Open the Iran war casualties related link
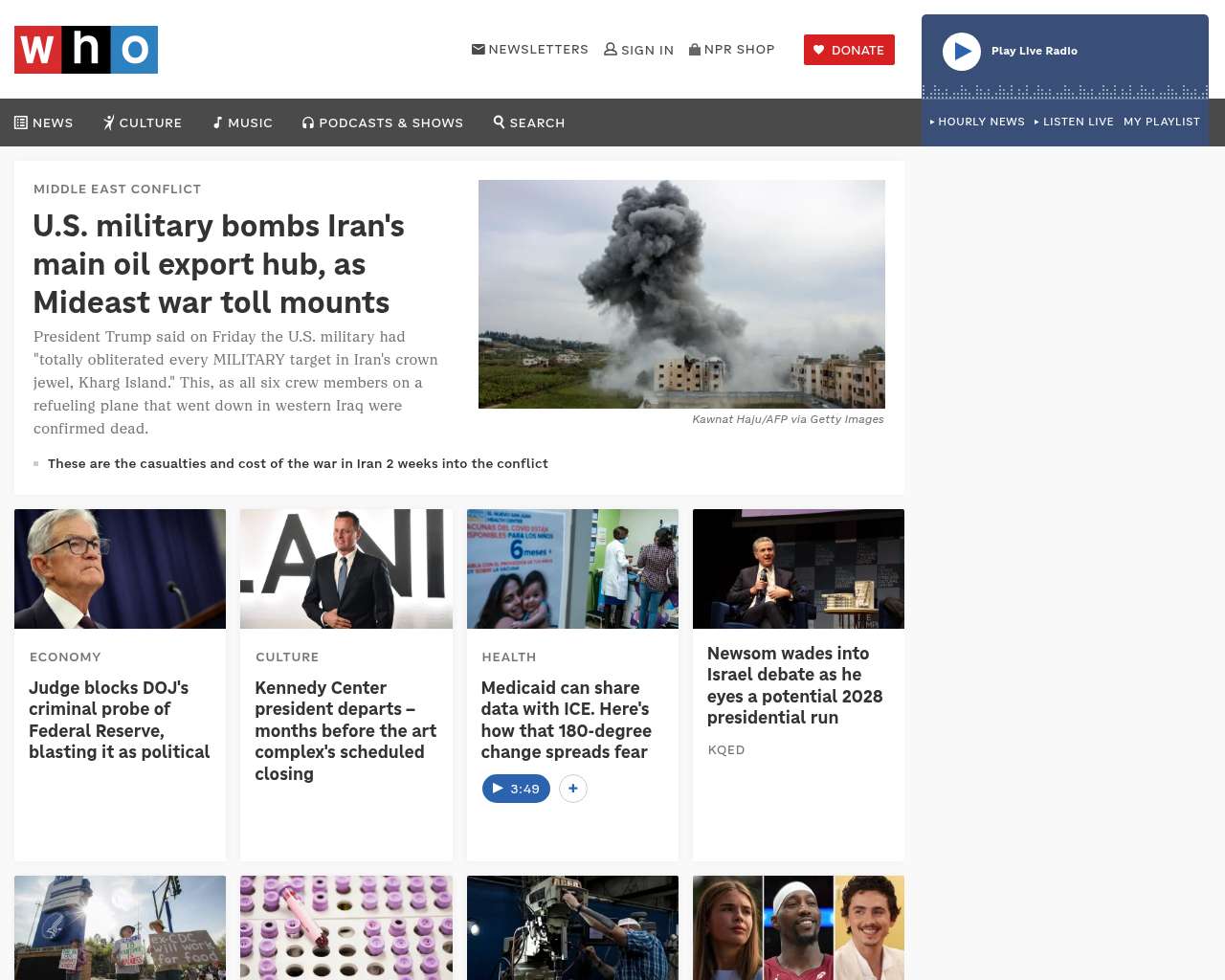The image size is (1225, 980). point(298,463)
